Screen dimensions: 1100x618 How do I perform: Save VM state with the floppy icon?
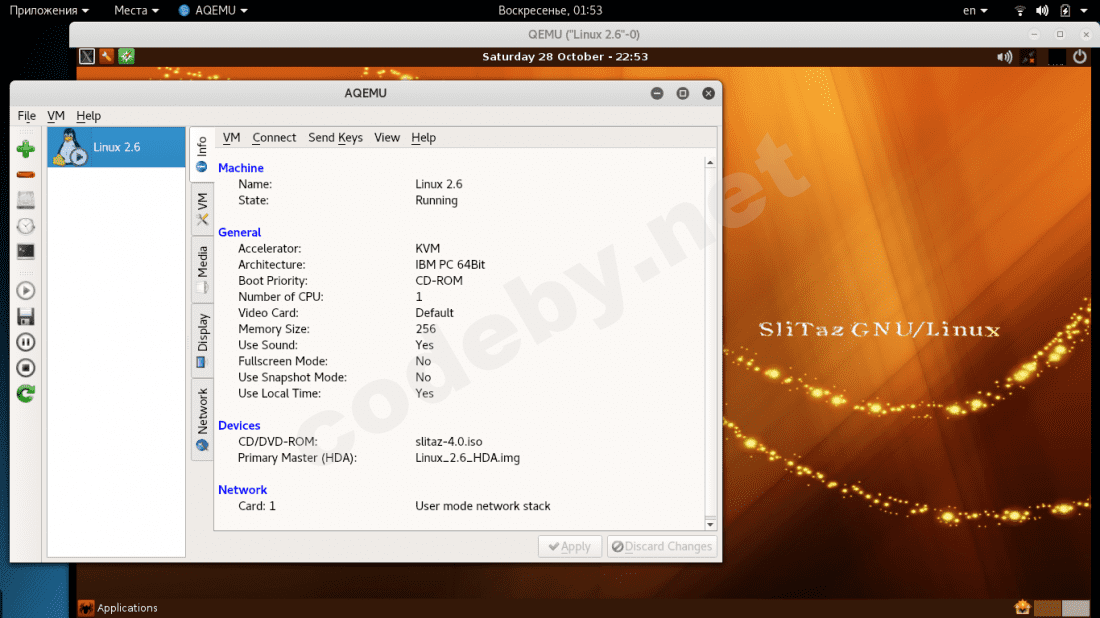26,316
